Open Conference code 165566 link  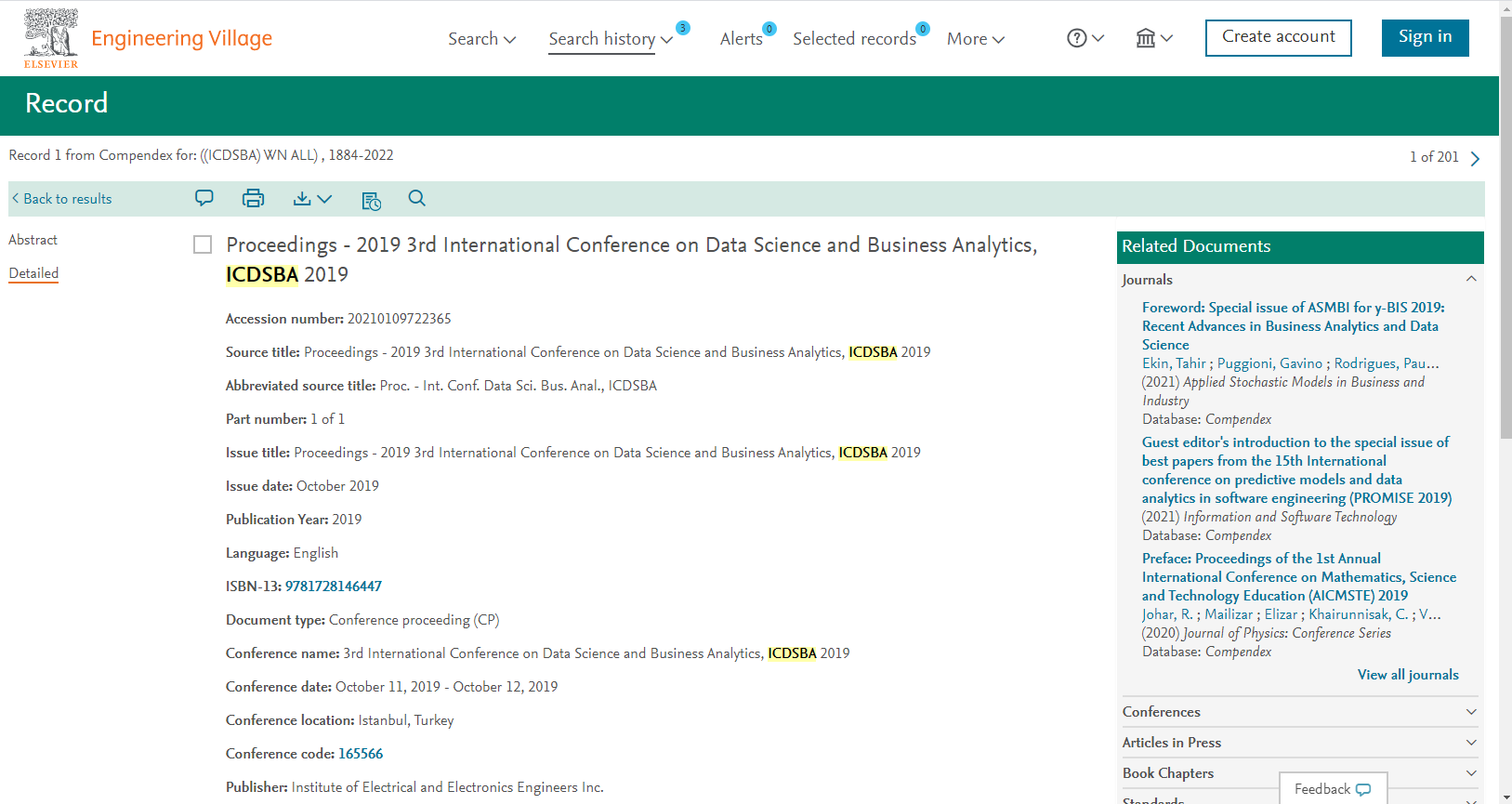[361, 754]
